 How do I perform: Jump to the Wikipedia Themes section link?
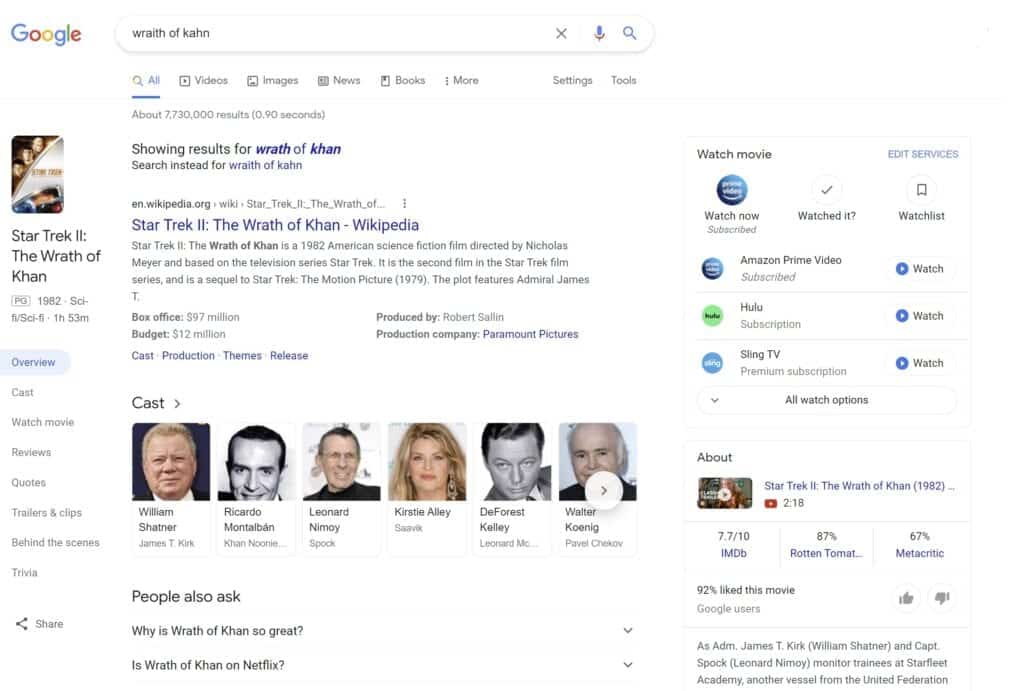(x=242, y=355)
